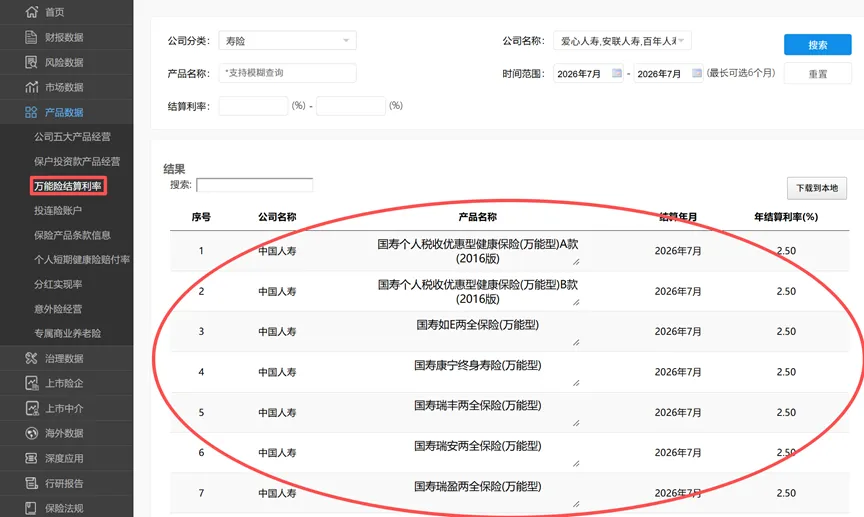Screen dimensions: 864x517
Task: Click the 产品数据 grid icon
Action: 31,112
